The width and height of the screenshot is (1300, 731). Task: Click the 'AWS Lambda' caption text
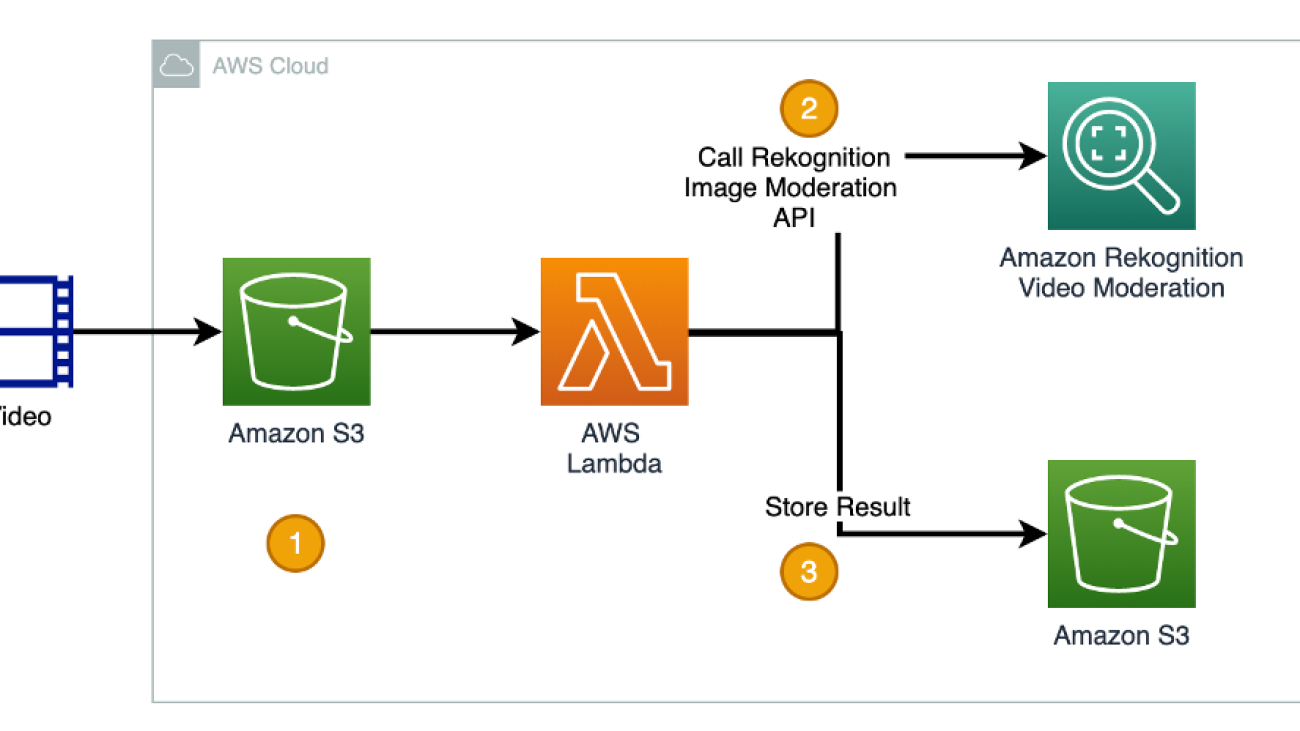click(614, 449)
